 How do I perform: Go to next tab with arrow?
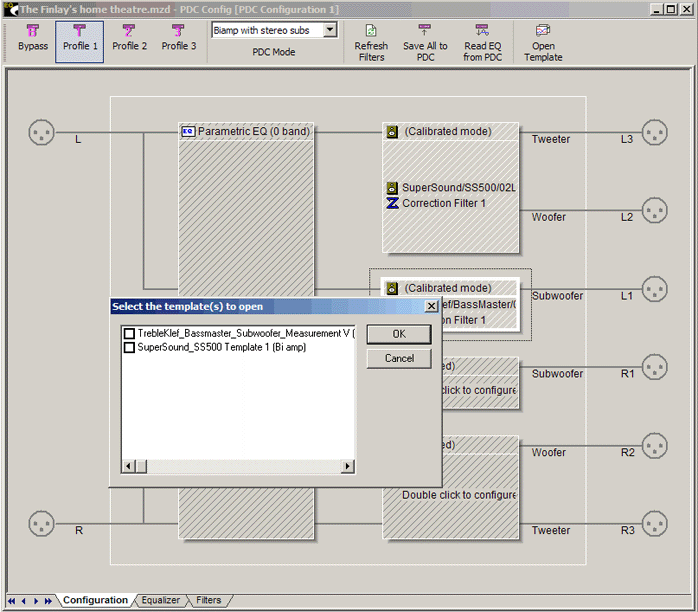[x=36, y=601]
